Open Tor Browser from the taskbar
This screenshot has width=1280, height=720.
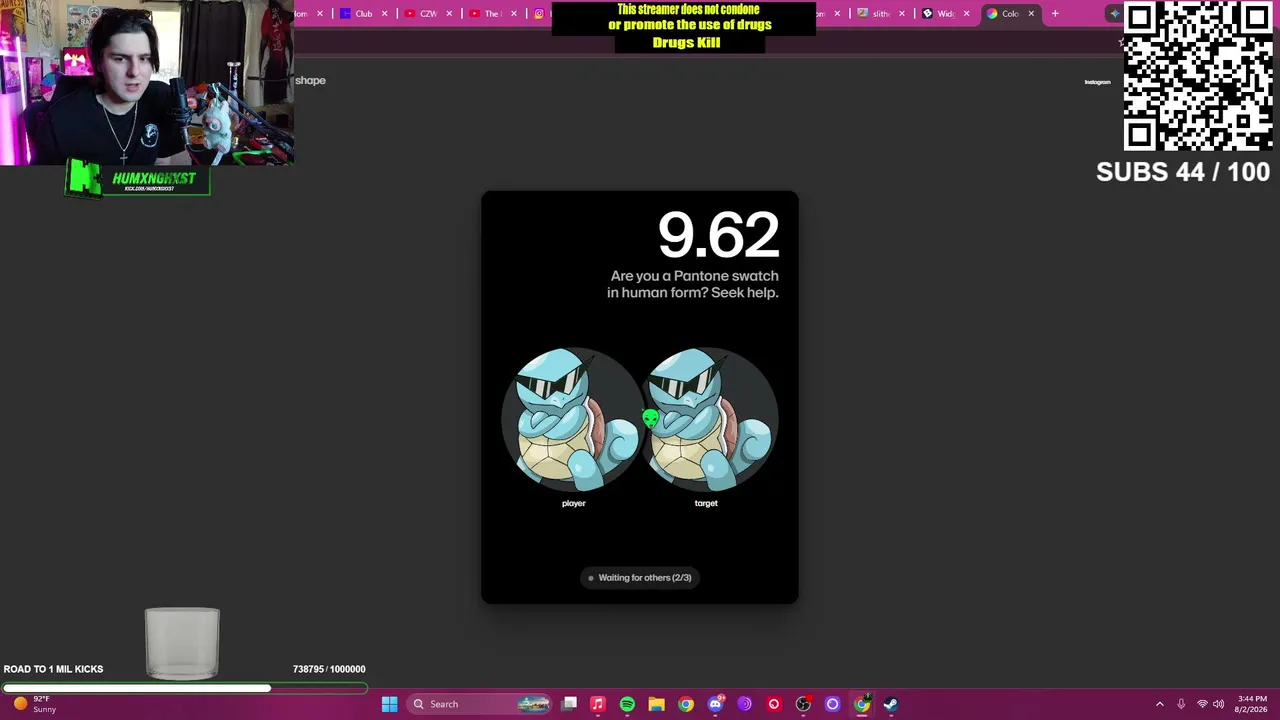[x=744, y=704]
